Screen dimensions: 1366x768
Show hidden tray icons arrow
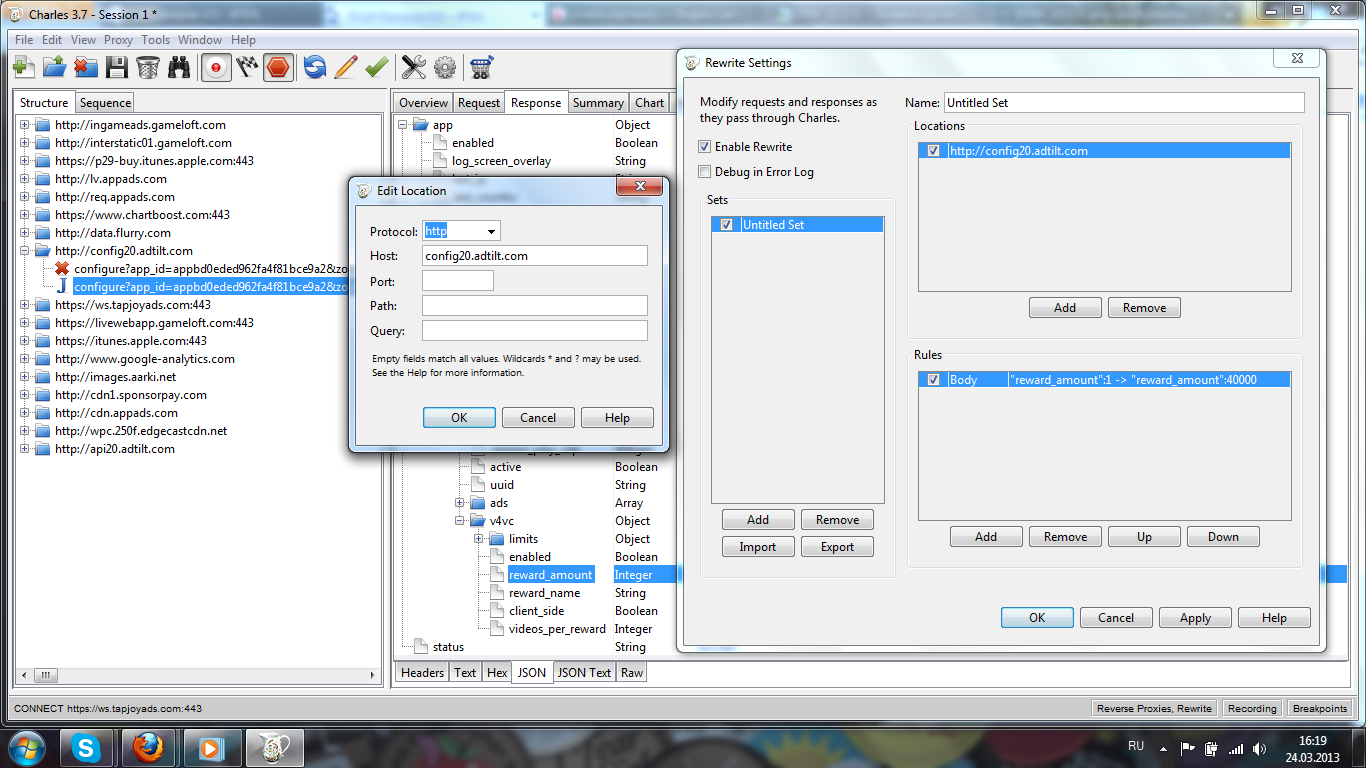pos(1163,748)
